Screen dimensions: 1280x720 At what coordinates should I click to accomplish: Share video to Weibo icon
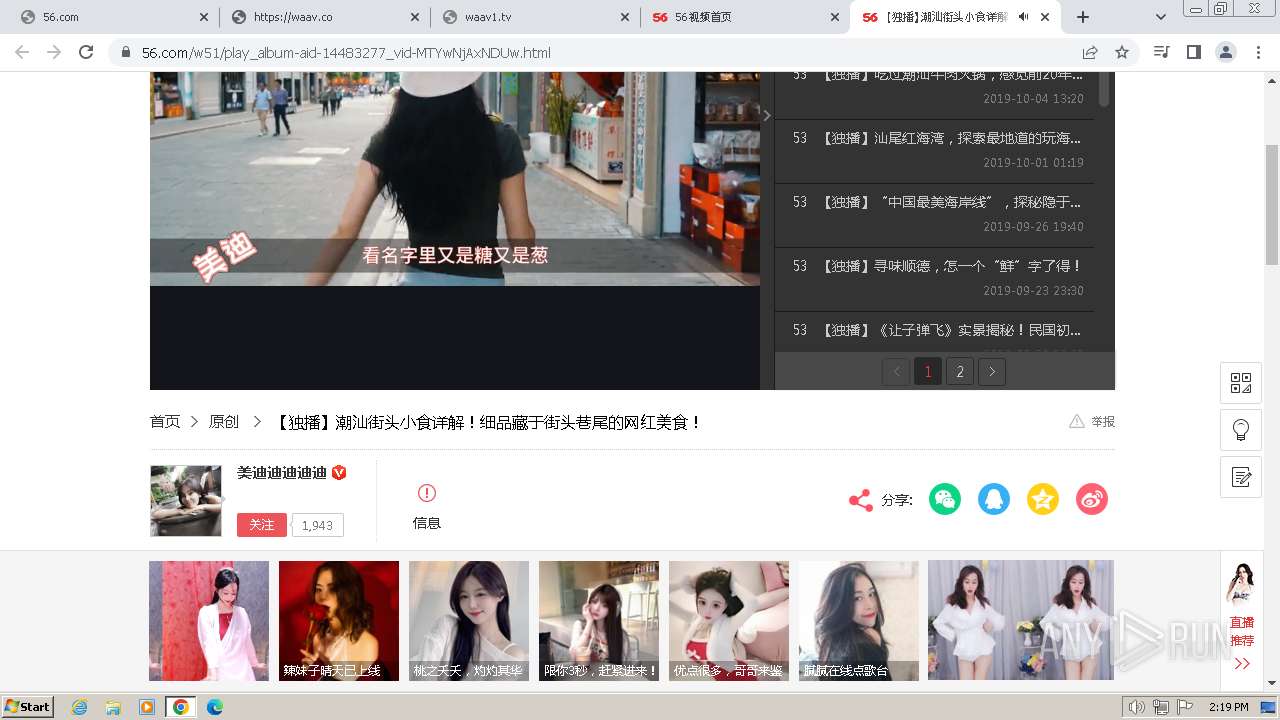(1092, 499)
